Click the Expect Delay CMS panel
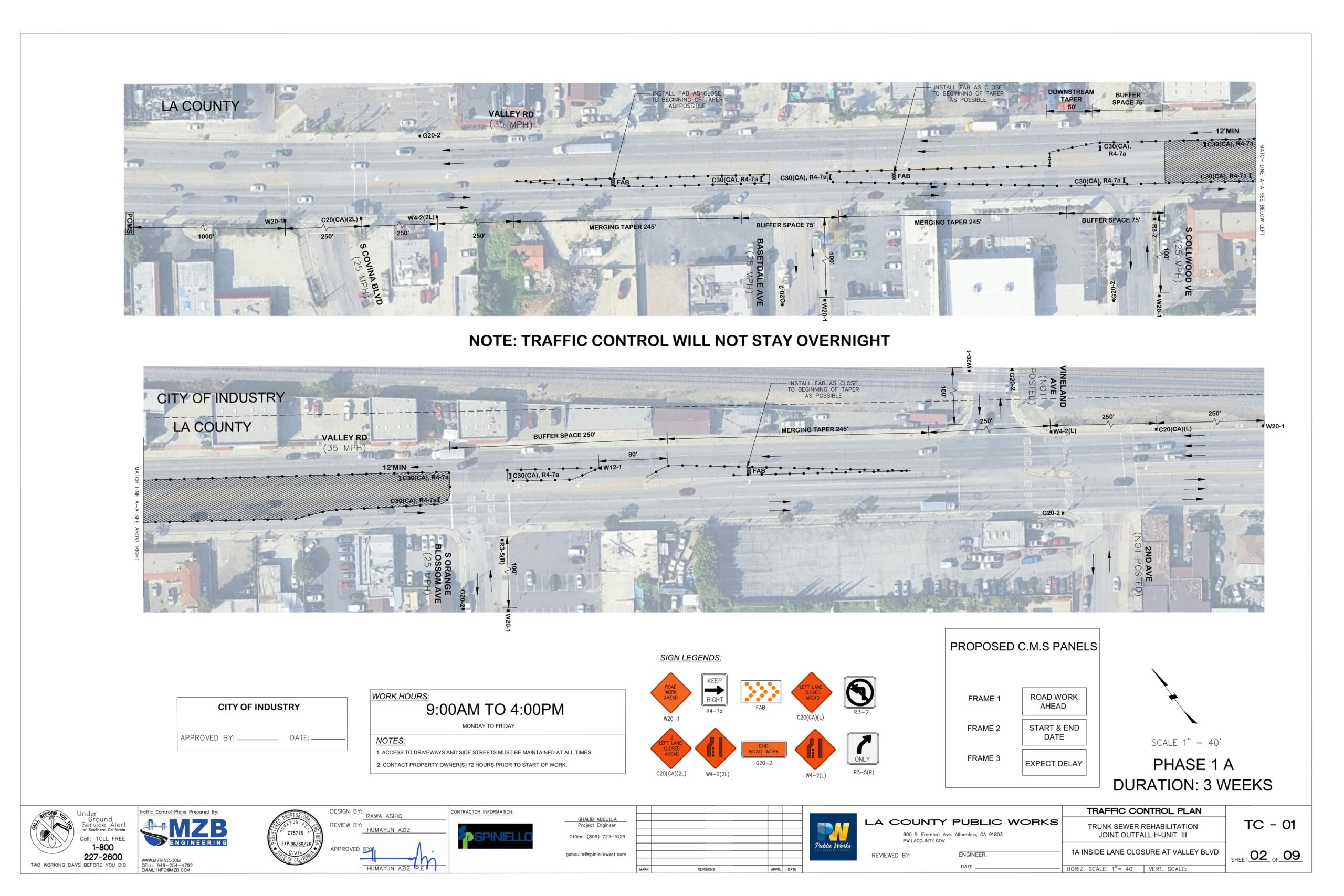The width and height of the screenshot is (1344, 896). [1054, 763]
